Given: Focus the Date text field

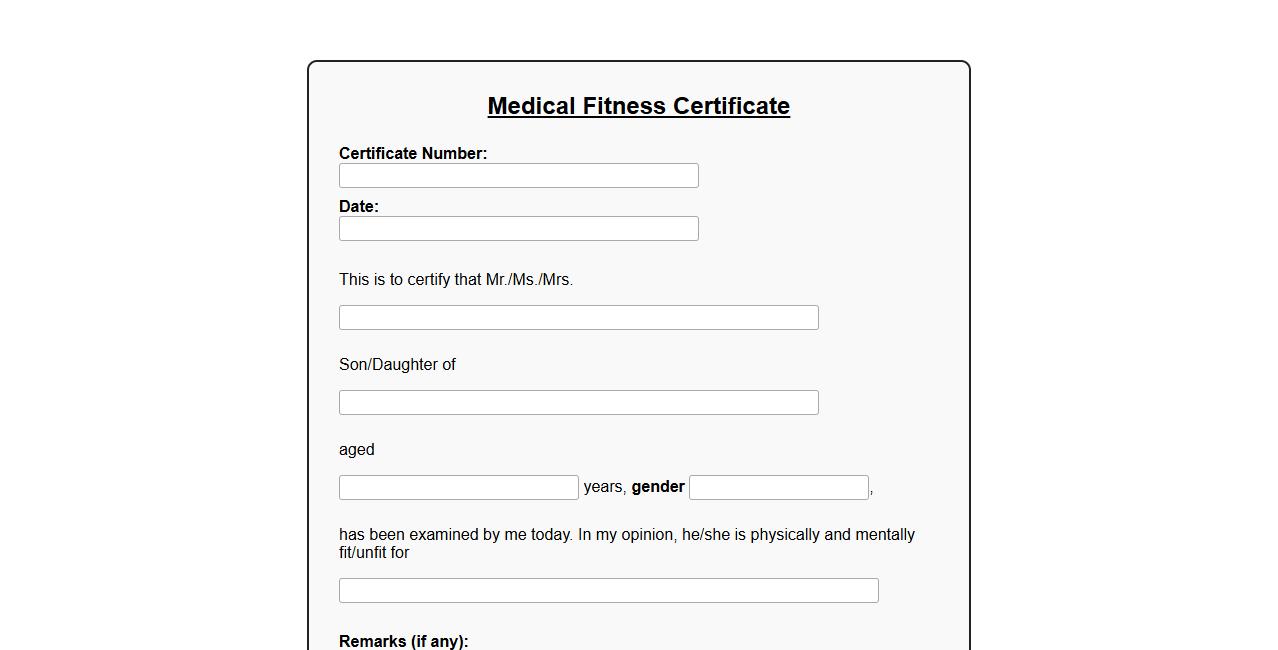Looking at the screenshot, I should click(518, 229).
